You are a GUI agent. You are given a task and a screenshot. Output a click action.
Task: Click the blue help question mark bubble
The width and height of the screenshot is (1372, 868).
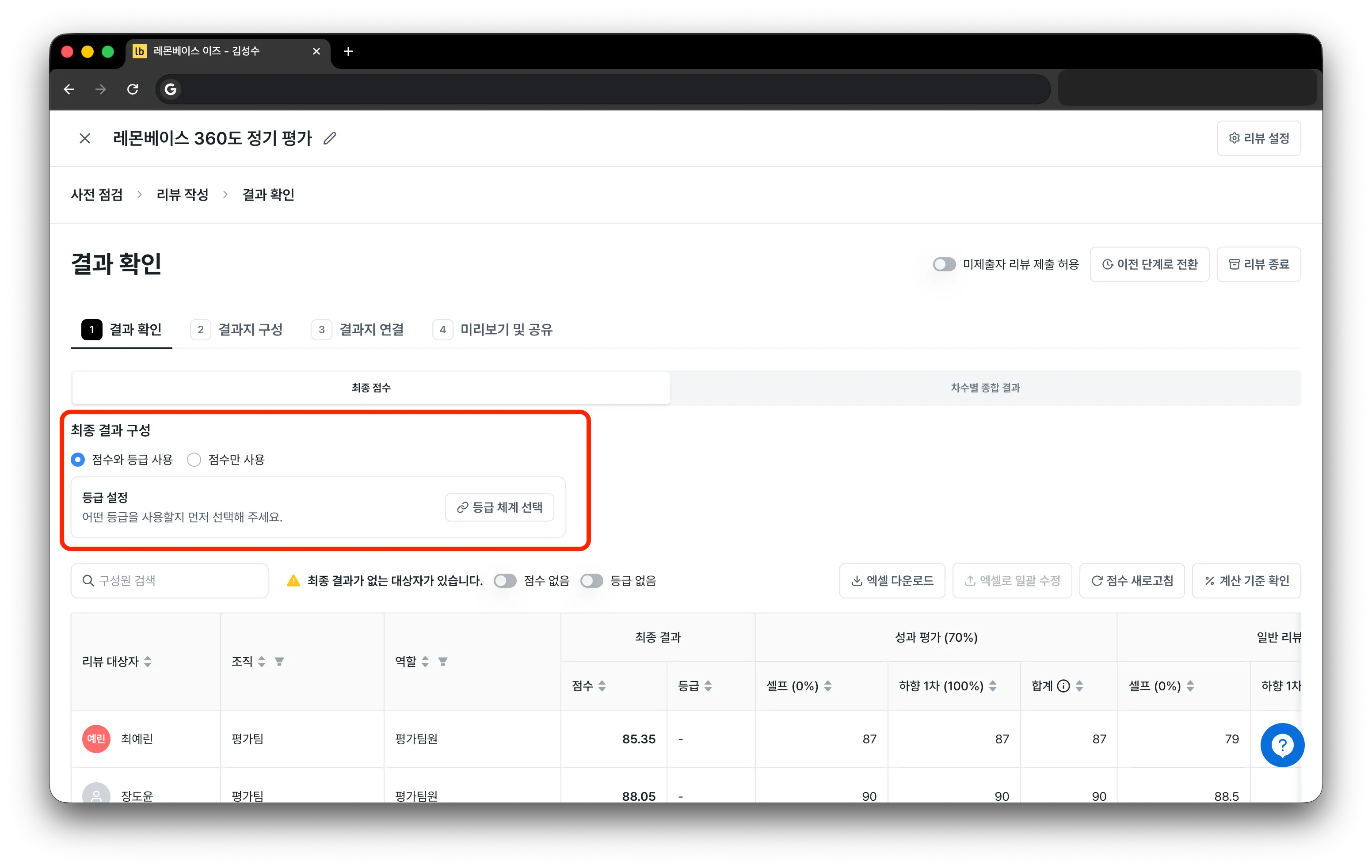pyautogui.click(x=1282, y=745)
